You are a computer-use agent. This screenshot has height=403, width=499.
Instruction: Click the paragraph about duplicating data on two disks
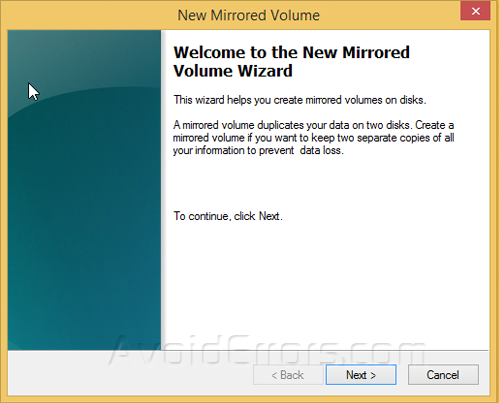tap(313, 138)
